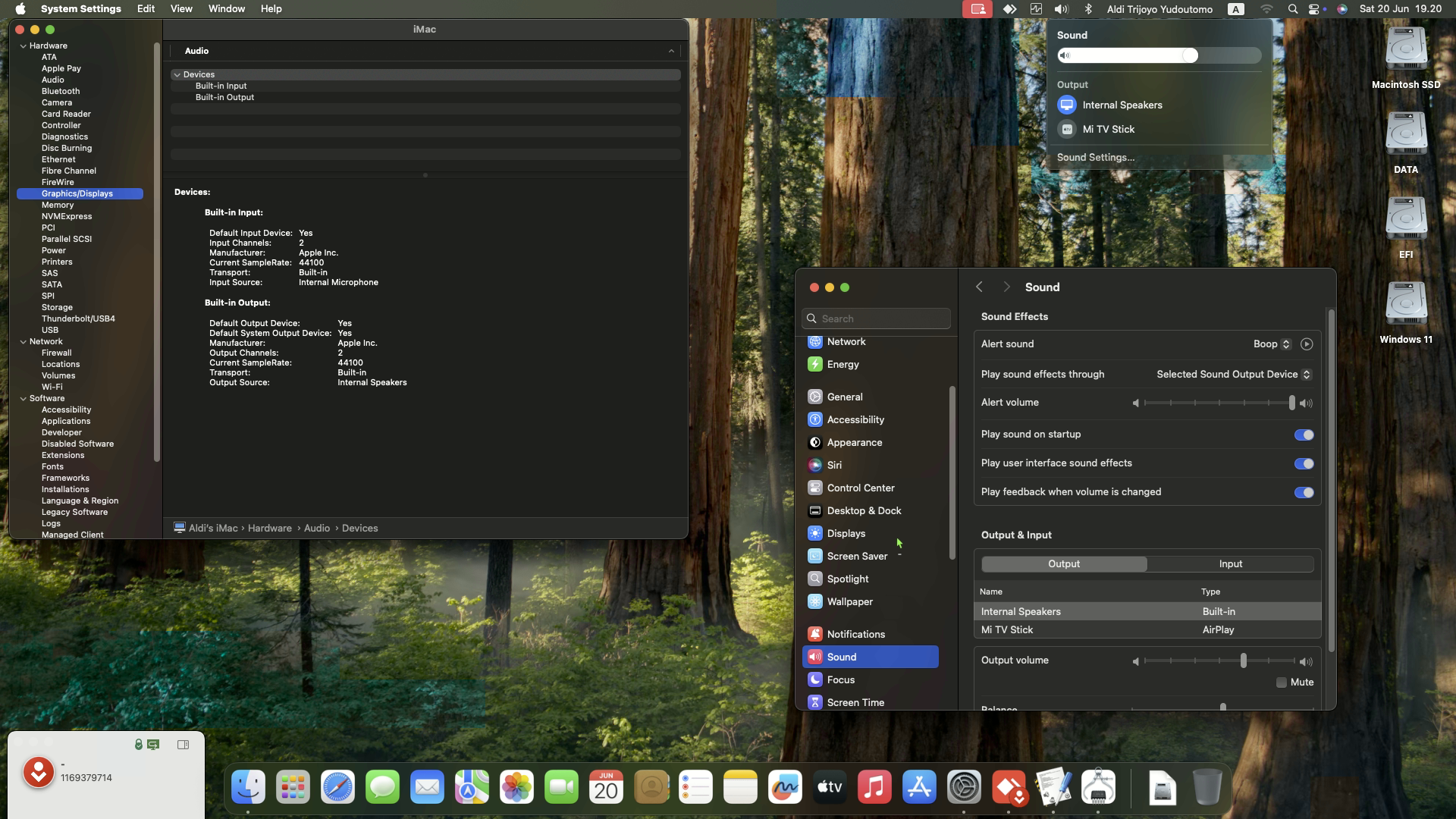Open Focus settings pane
The width and height of the screenshot is (1456, 819).
click(x=871, y=679)
